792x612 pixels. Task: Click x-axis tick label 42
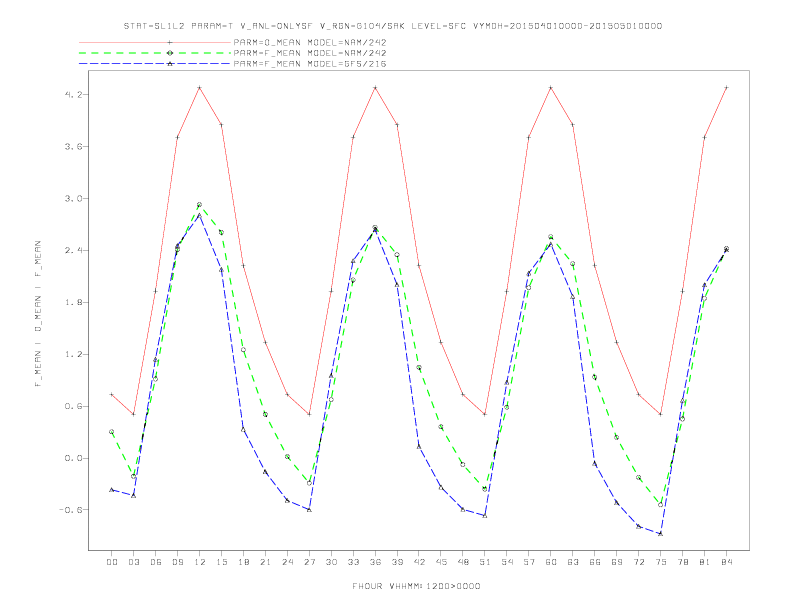click(419, 562)
